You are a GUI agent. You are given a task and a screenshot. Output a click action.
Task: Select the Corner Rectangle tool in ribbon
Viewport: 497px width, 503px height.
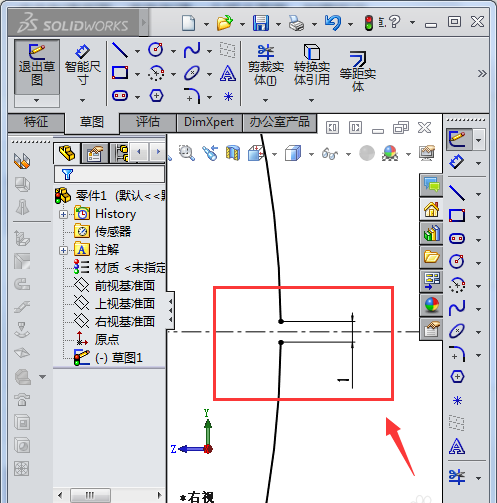(x=120, y=73)
